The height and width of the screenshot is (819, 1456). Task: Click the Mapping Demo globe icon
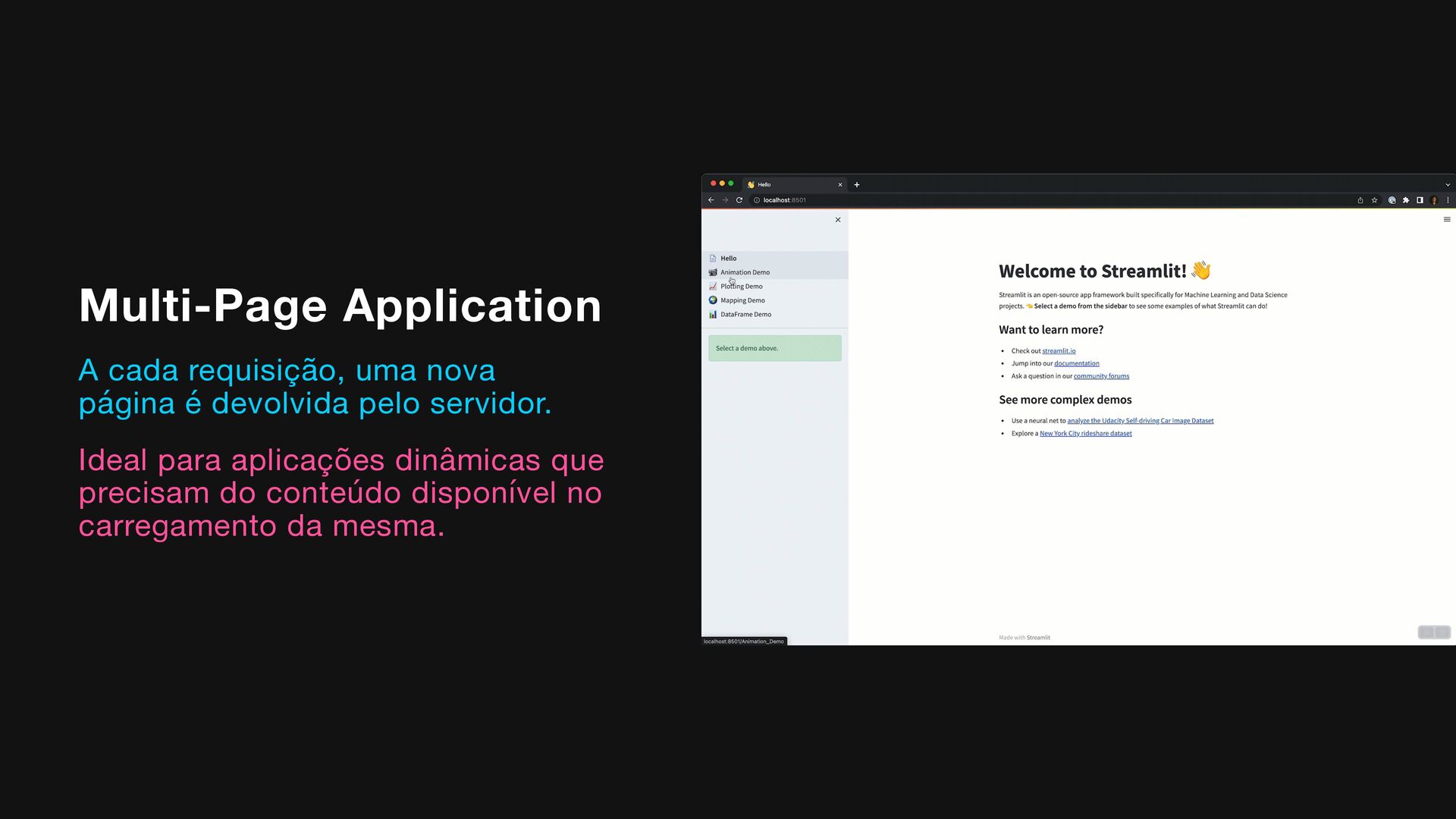(x=713, y=300)
